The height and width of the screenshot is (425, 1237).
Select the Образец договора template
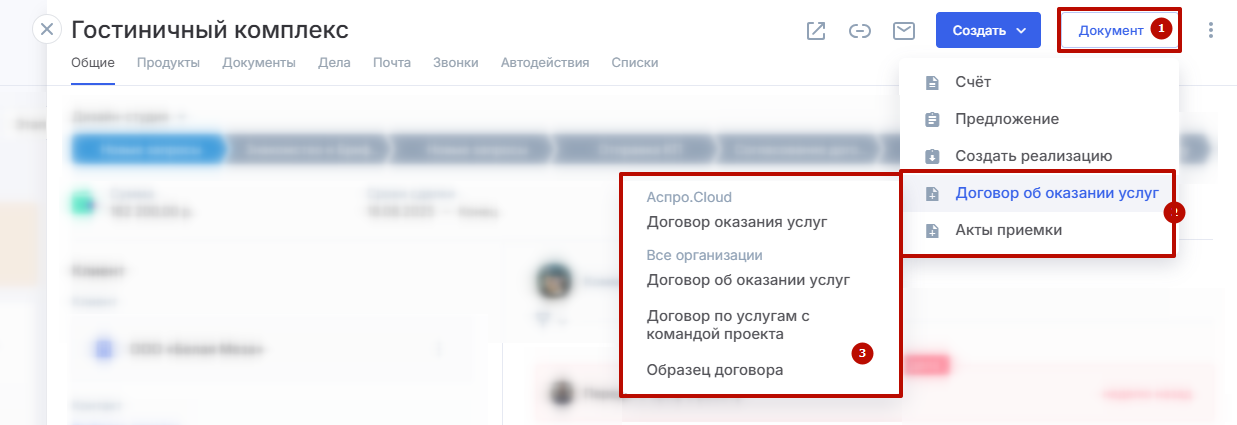[714, 370]
